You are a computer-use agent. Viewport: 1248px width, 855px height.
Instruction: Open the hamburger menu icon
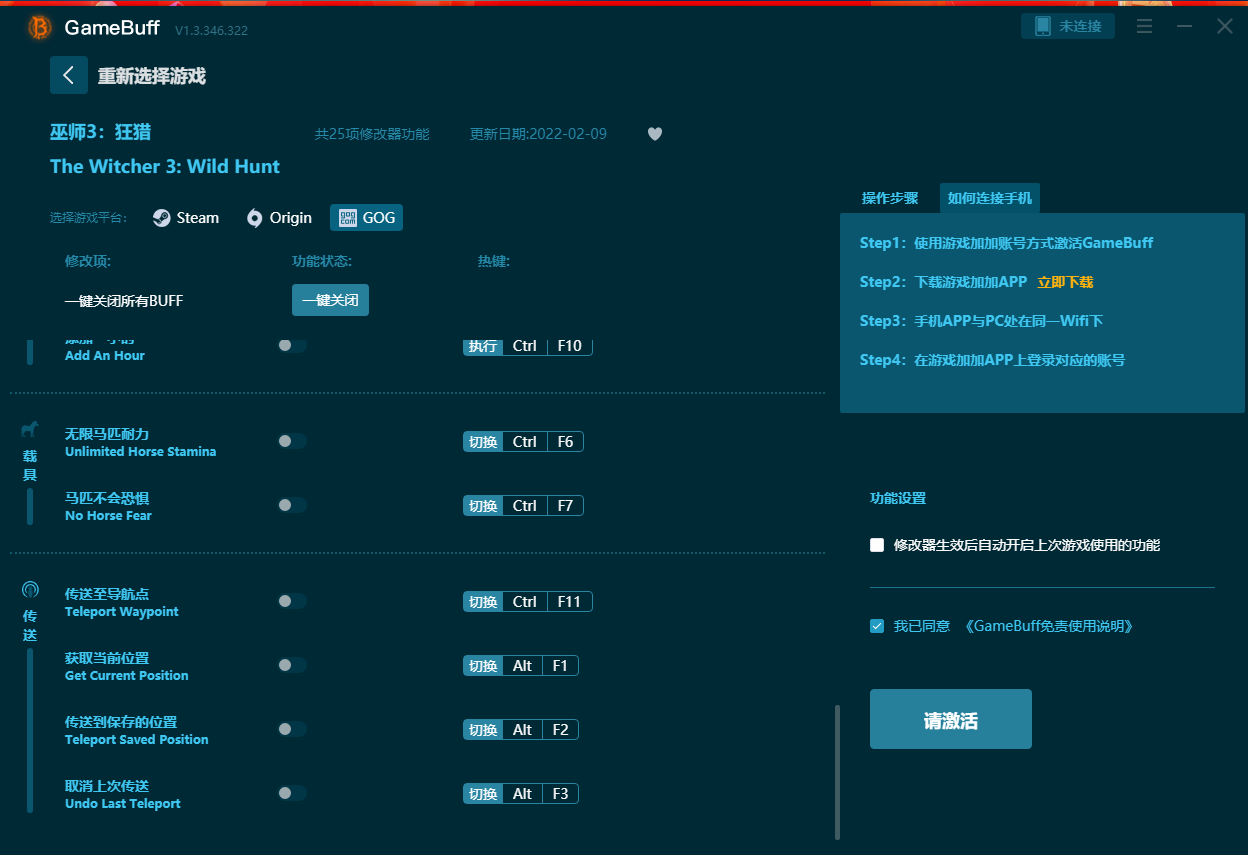pyautogui.click(x=1145, y=26)
